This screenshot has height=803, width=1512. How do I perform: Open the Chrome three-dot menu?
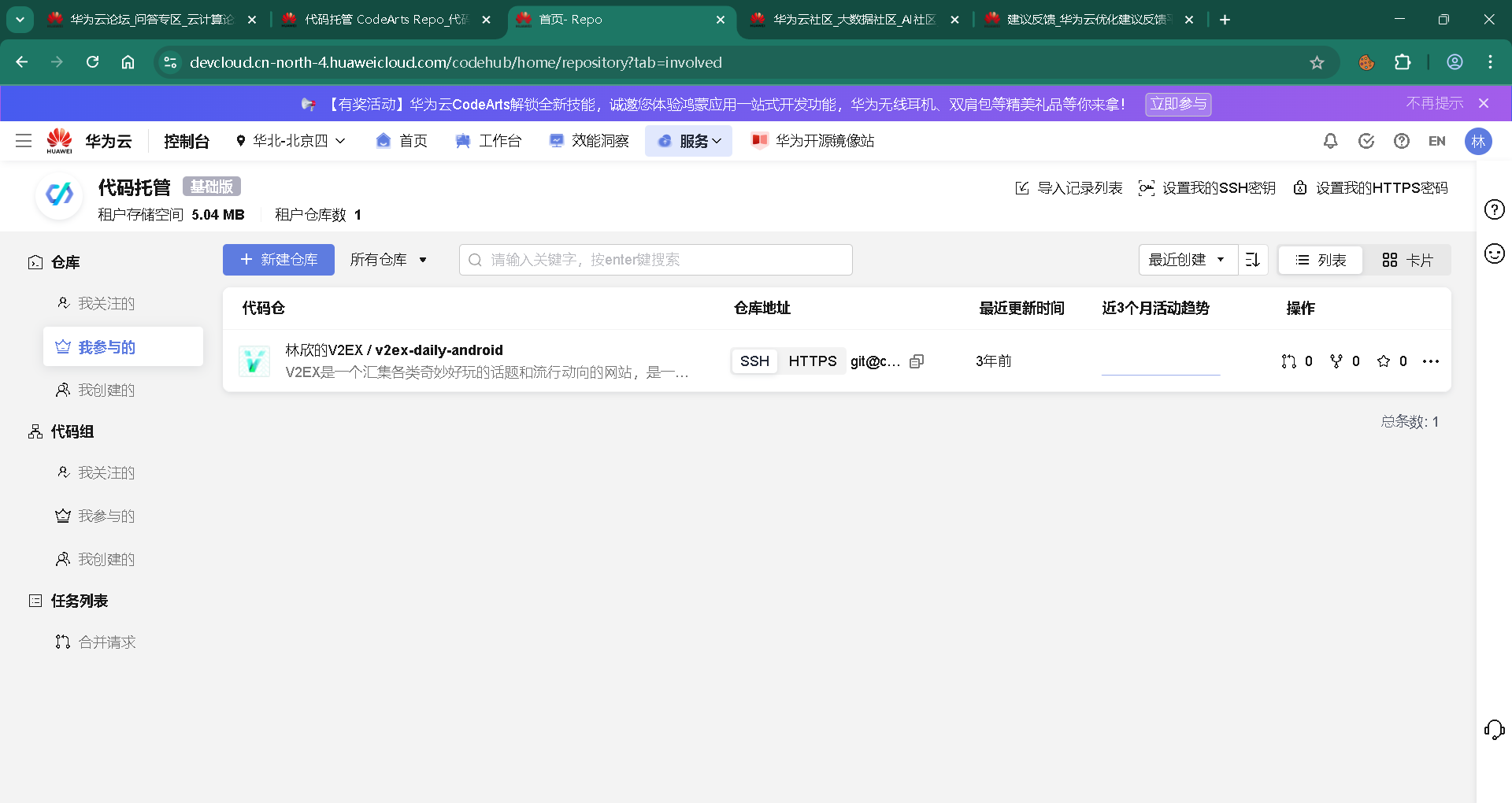coord(1490,62)
